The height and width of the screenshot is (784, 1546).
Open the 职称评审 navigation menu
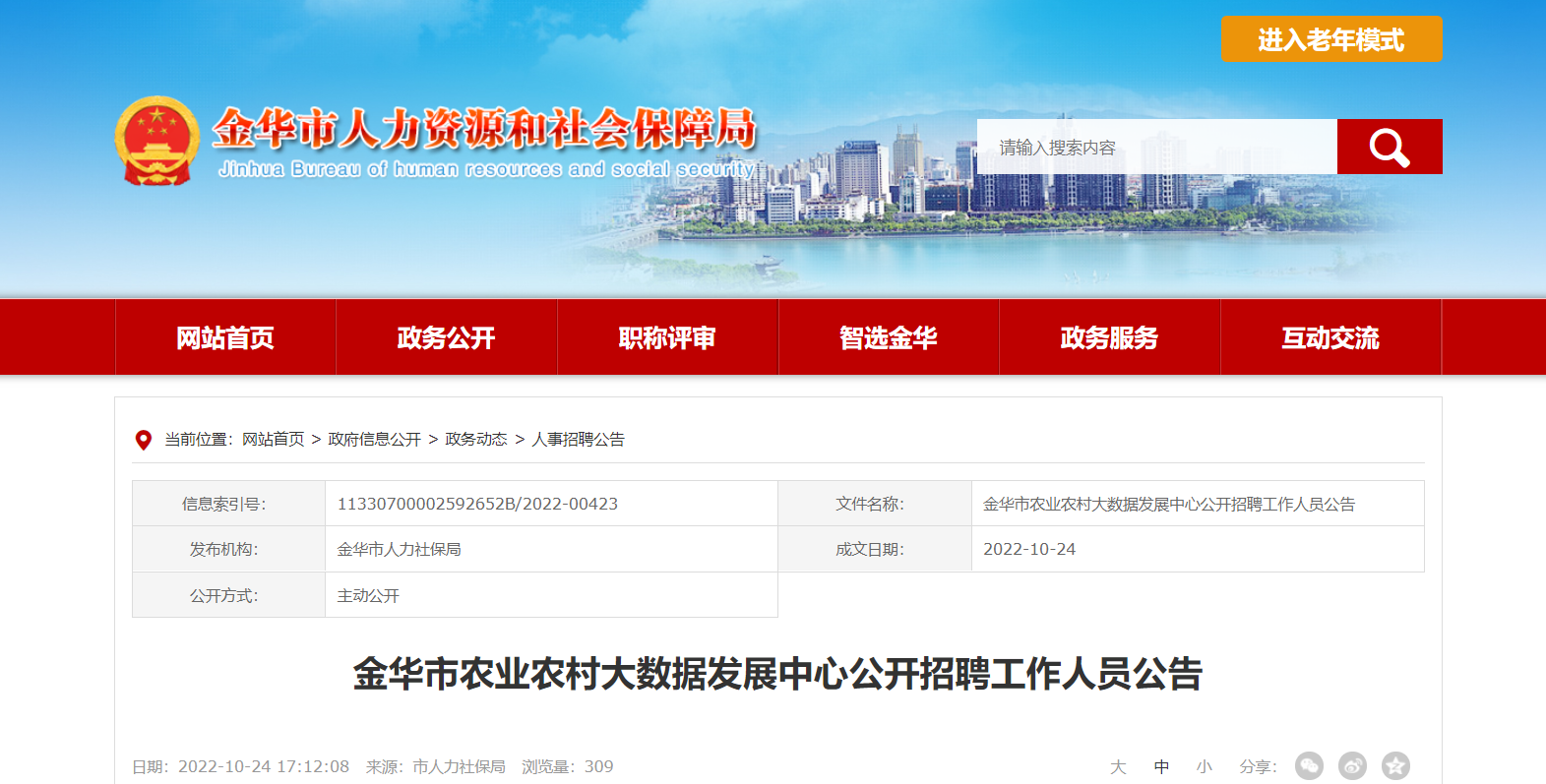click(x=668, y=337)
